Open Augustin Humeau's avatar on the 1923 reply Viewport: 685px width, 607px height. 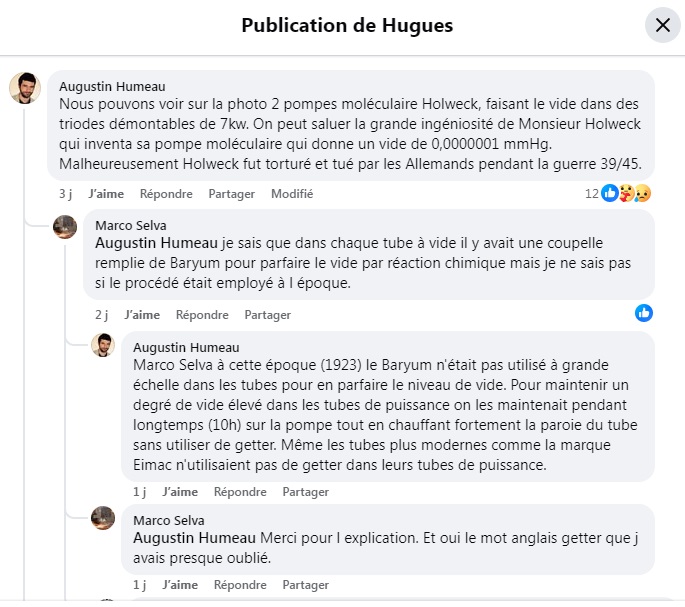(x=103, y=345)
